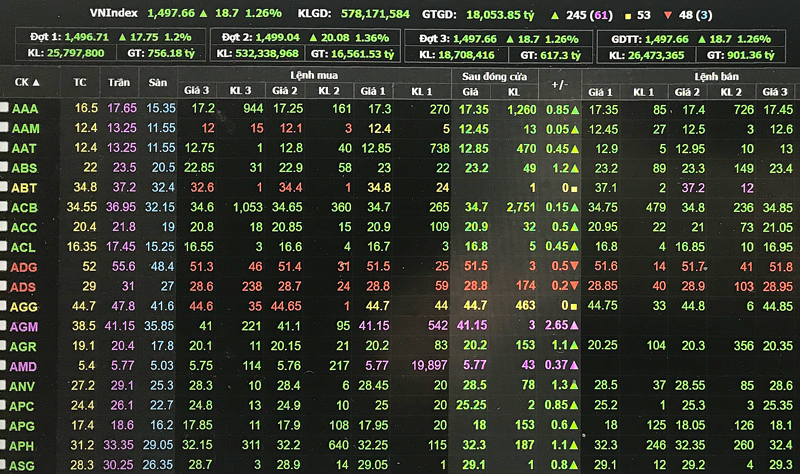The width and height of the screenshot is (800, 474).
Task: Click the green up triangle beside VNIndex 1,497.66
Action: click(204, 13)
